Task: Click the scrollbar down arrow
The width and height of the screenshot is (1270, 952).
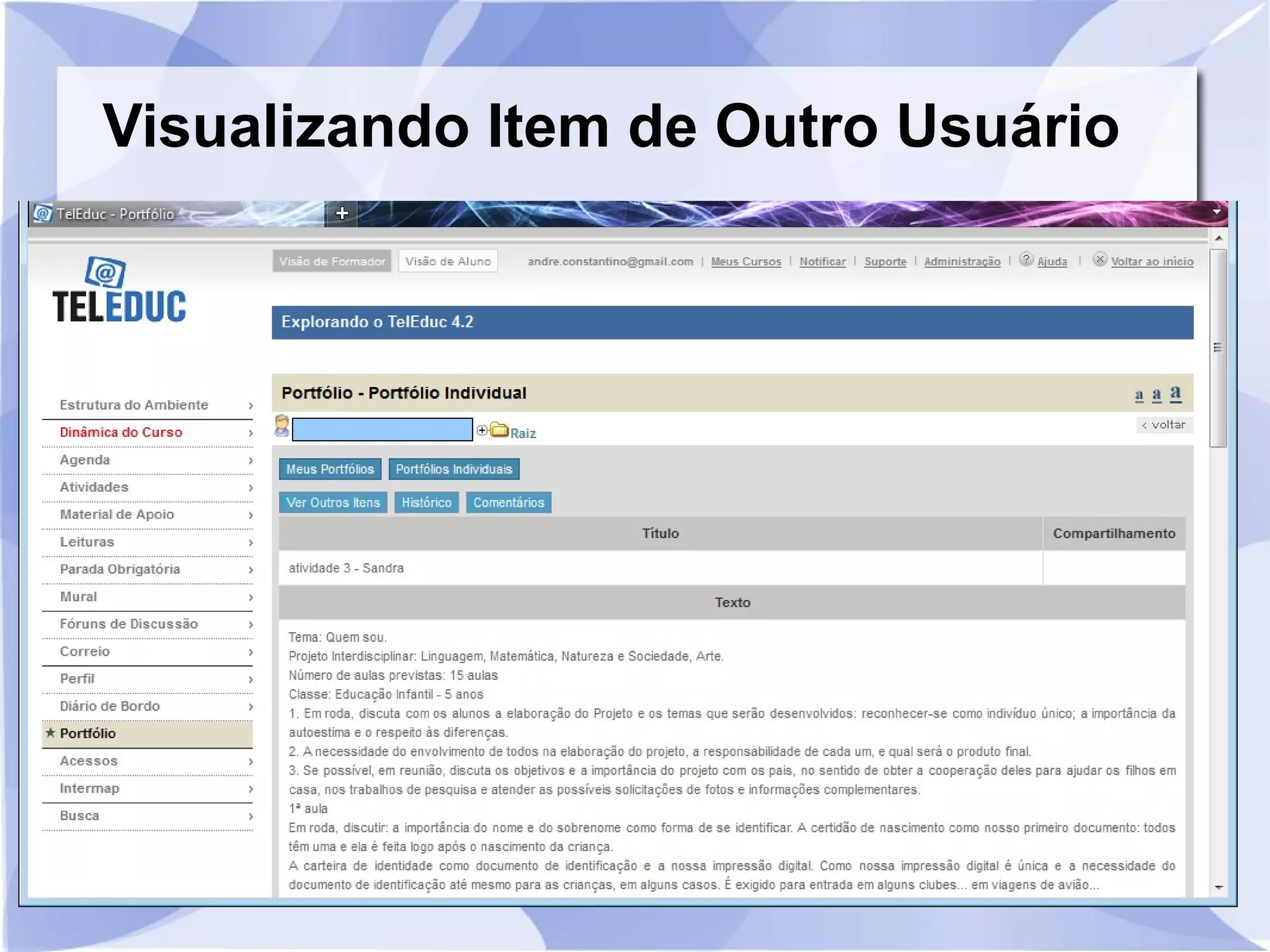Action: coord(1219,888)
